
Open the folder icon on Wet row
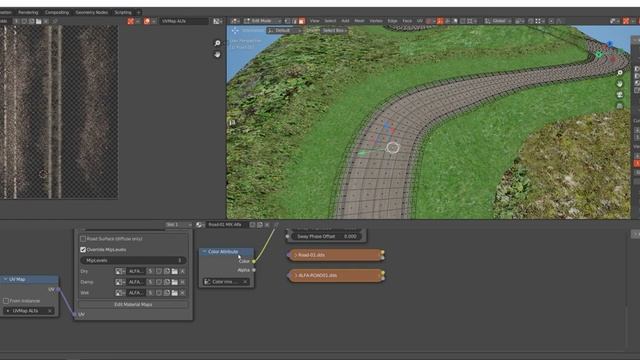[174, 293]
